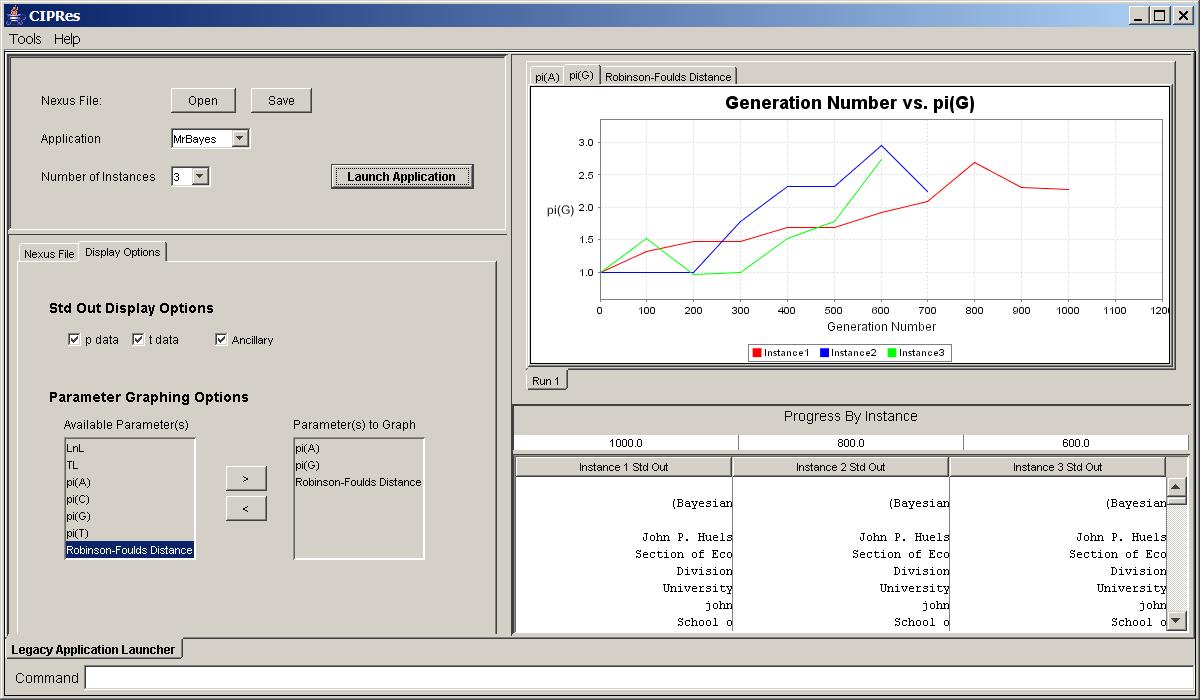This screenshot has height=700, width=1200.
Task: Toggle the p data checkbox
Action: coord(74,340)
